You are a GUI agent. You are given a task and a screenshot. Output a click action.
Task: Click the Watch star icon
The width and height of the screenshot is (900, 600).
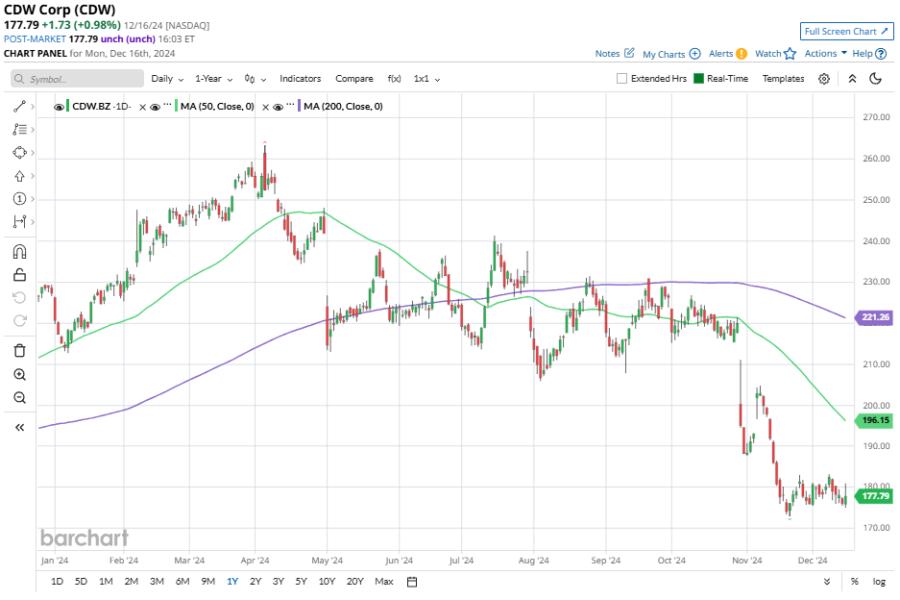click(x=790, y=53)
